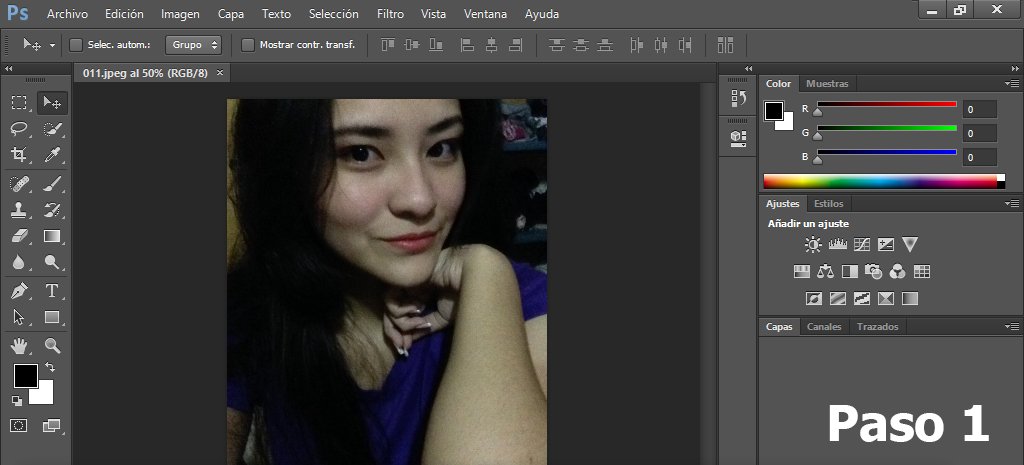
Task: Select the Gradient tool
Action: [52, 236]
